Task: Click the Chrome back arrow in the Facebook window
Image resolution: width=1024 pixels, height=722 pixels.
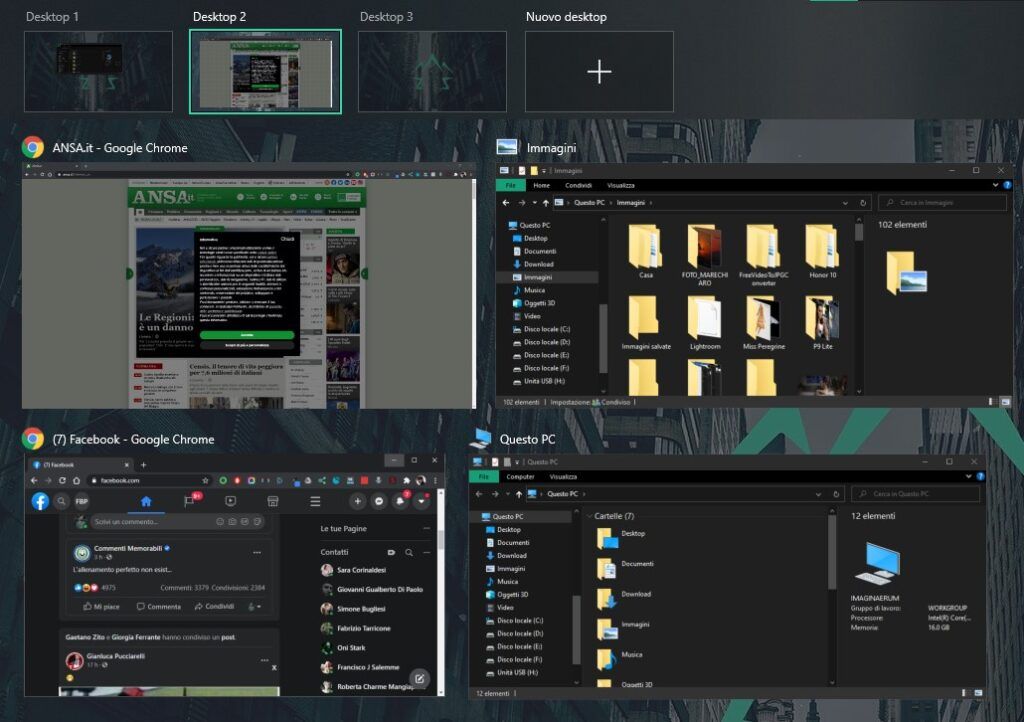Action: tap(34, 480)
